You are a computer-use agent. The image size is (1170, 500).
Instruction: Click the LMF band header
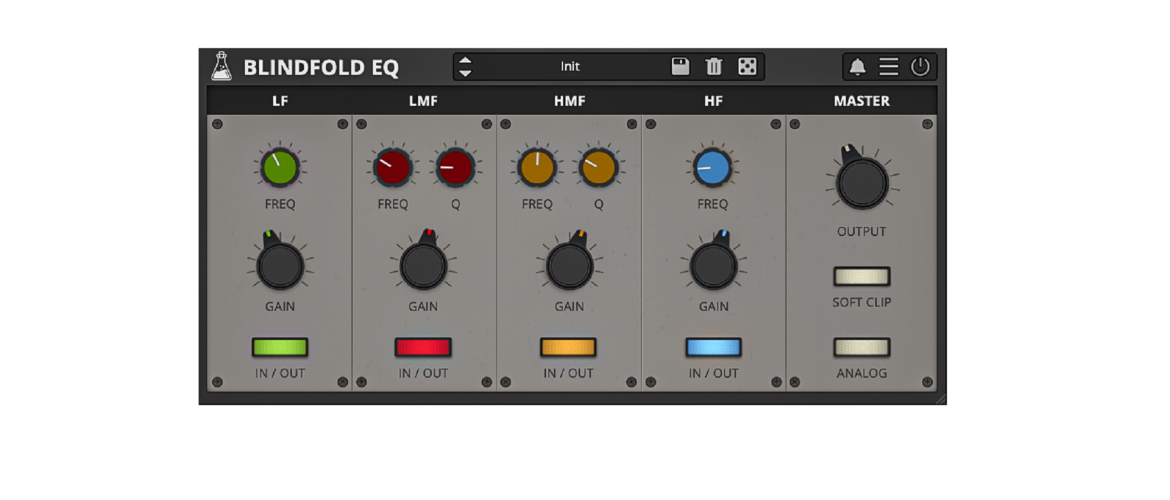(423, 101)
